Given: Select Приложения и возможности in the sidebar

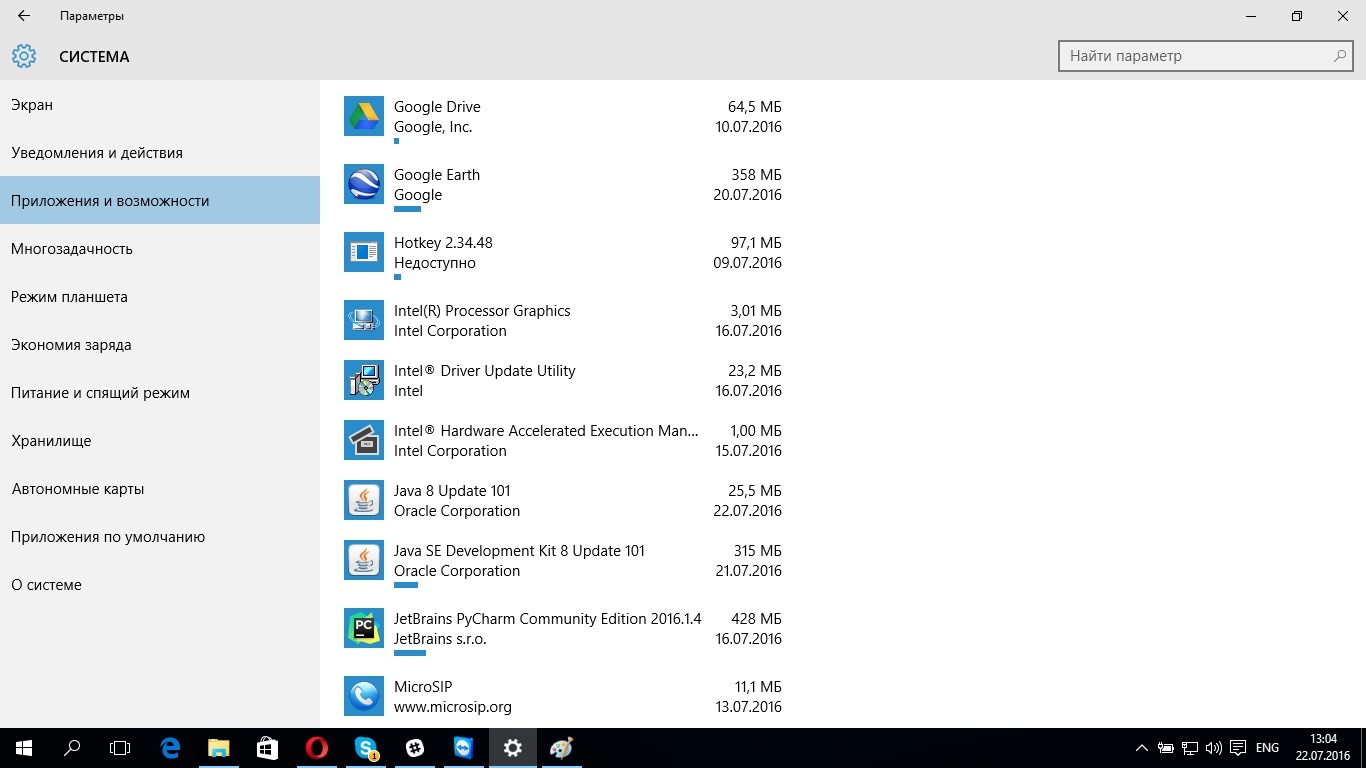Looking at the screenshot, I should click(x=160, y=201).
